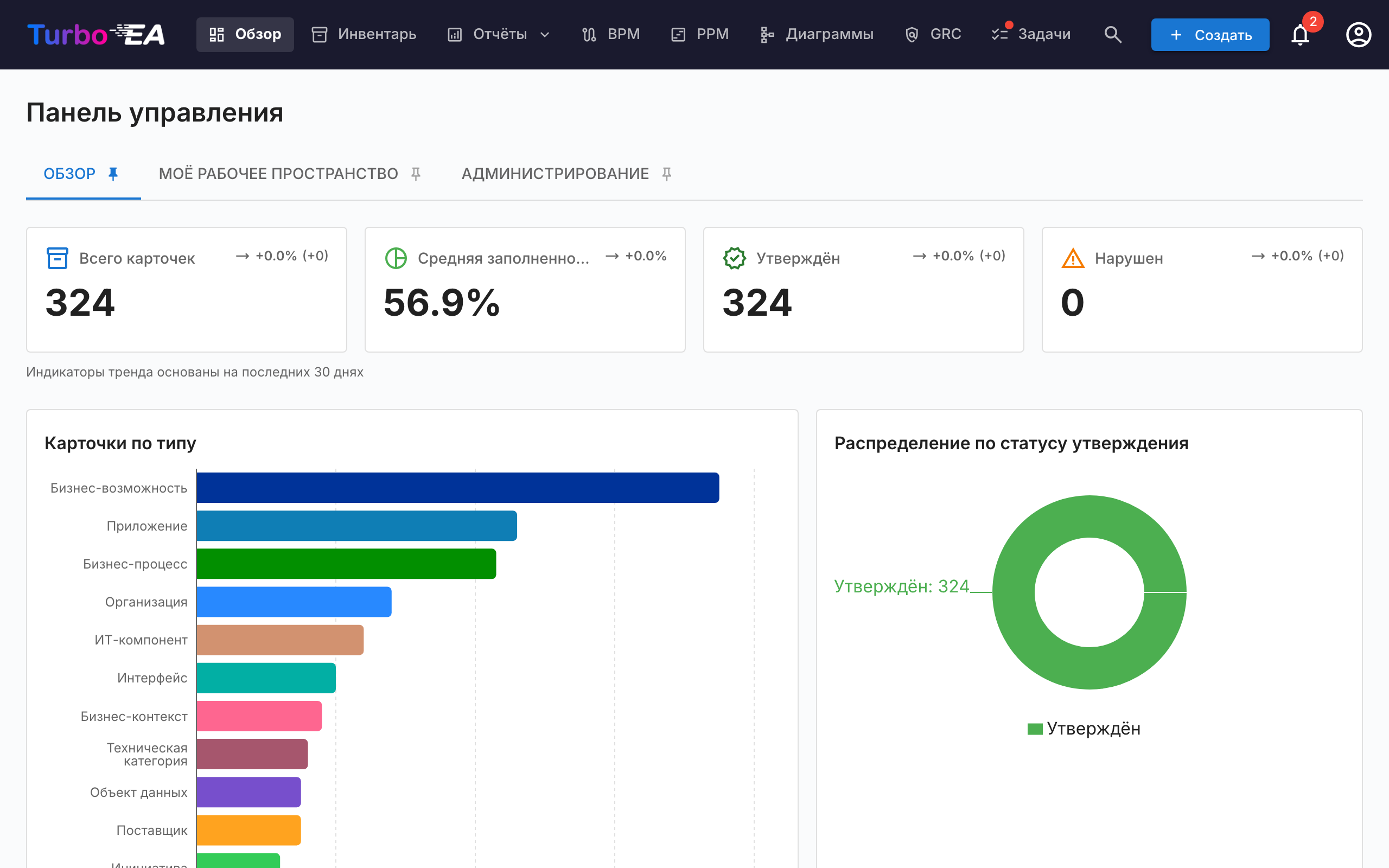Click the green Бизнес-процесс bar

point(346,564)
